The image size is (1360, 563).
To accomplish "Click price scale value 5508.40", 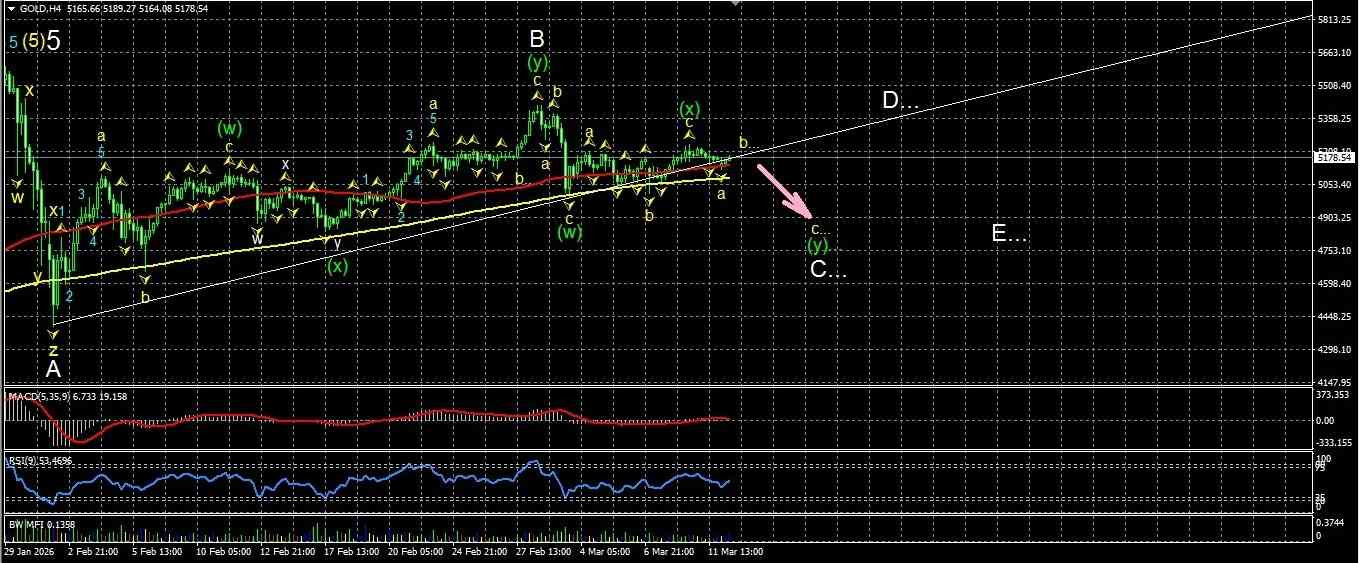I will [x=1334, y=86].
